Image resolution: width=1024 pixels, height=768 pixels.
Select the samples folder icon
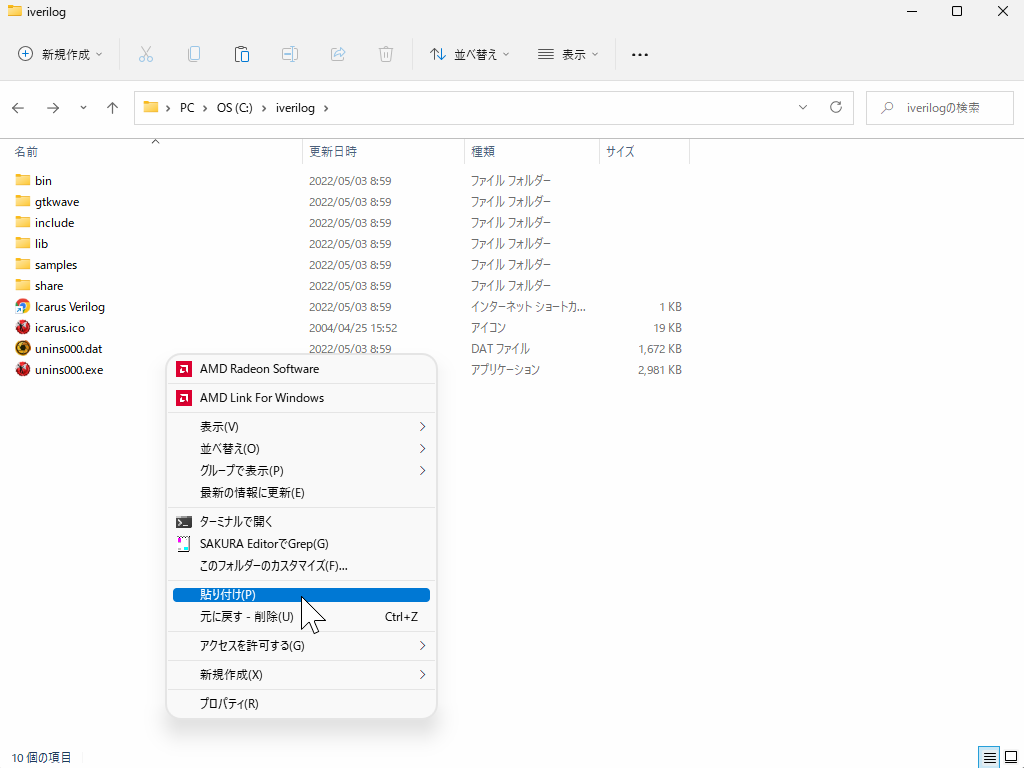pos(23,264)
